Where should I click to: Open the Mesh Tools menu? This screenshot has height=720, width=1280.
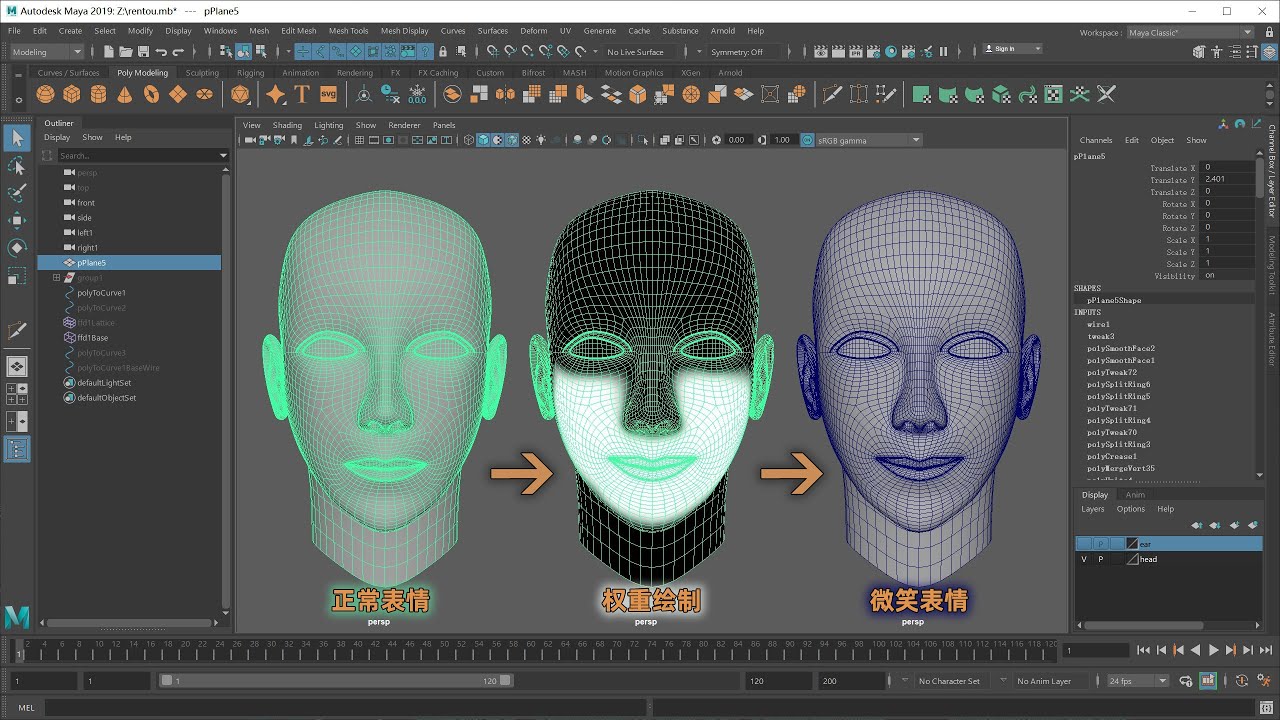tap(348, 31)
